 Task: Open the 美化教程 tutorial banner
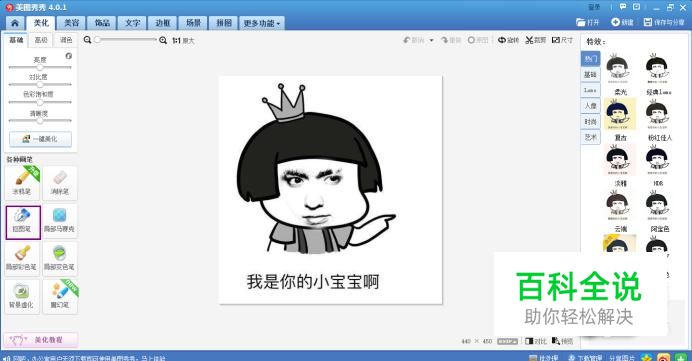tap(41, 340)
